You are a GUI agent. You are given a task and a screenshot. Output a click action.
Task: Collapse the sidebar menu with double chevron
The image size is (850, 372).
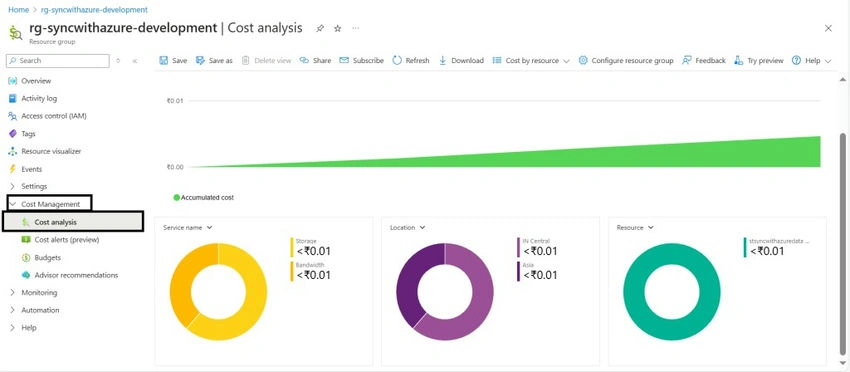(135, 61)
